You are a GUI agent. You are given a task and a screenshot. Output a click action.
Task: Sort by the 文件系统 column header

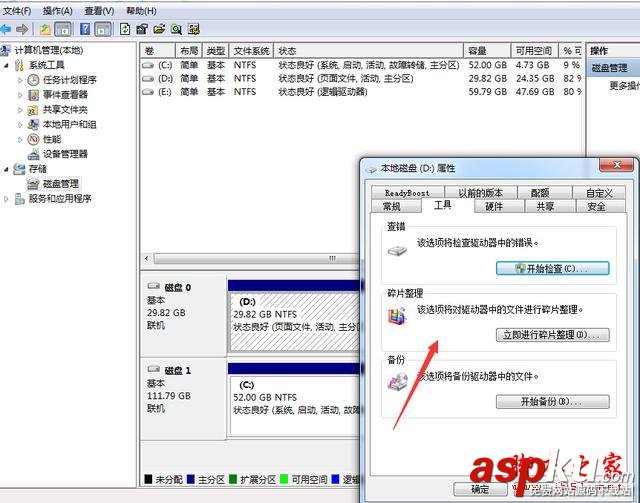251,51
